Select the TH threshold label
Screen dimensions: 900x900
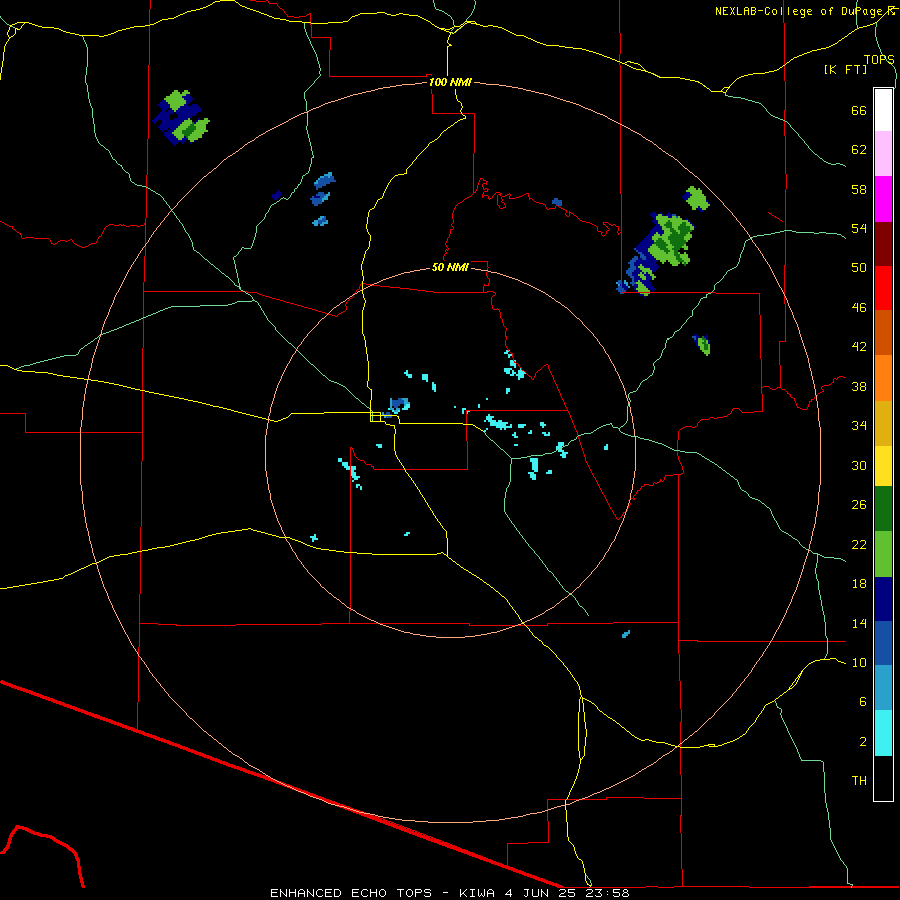859,780
